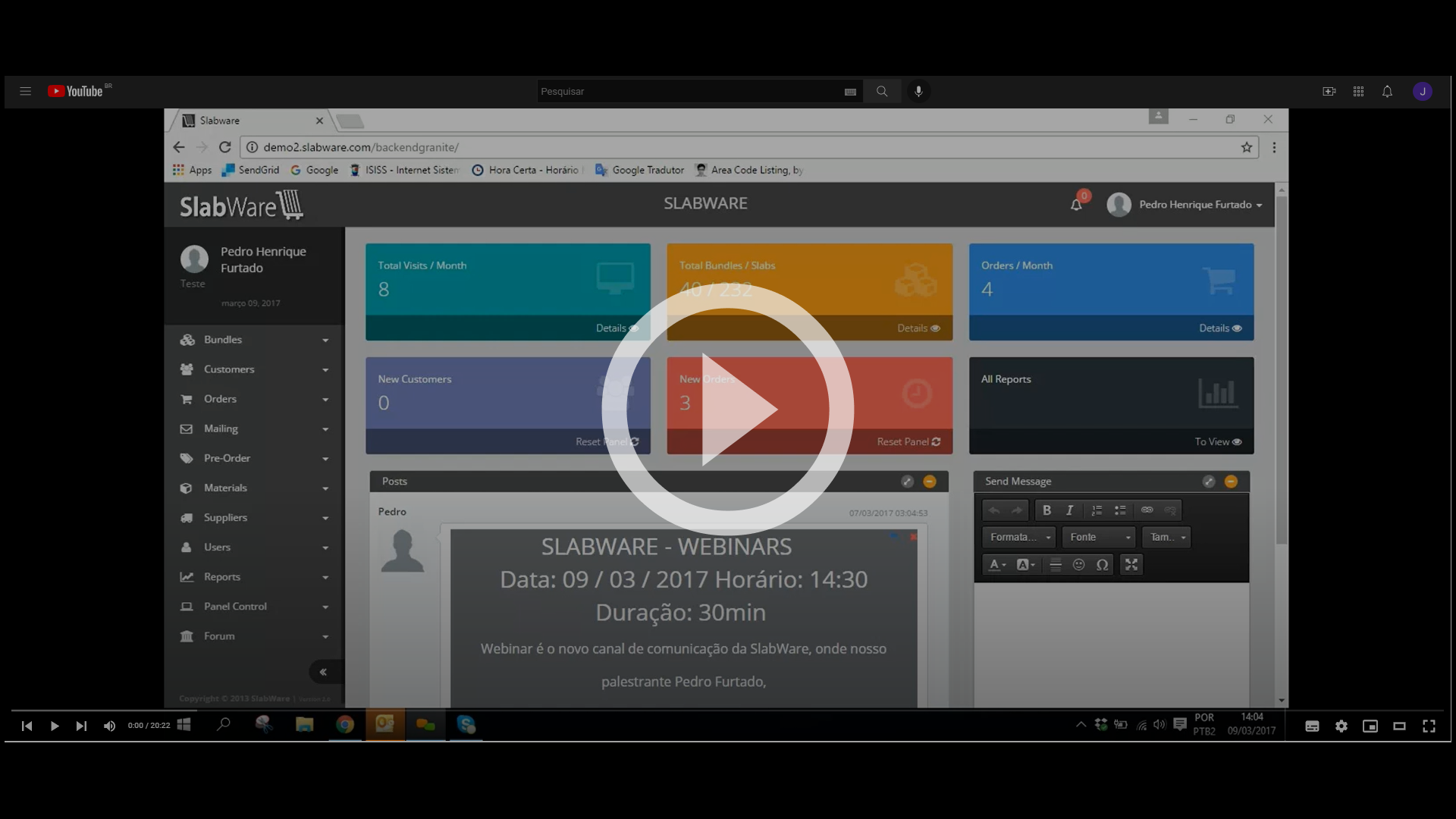This screenshot has height=819, width=1456.
Task: Click the YouTube search magnifier button
Action: tap(882, 91)
